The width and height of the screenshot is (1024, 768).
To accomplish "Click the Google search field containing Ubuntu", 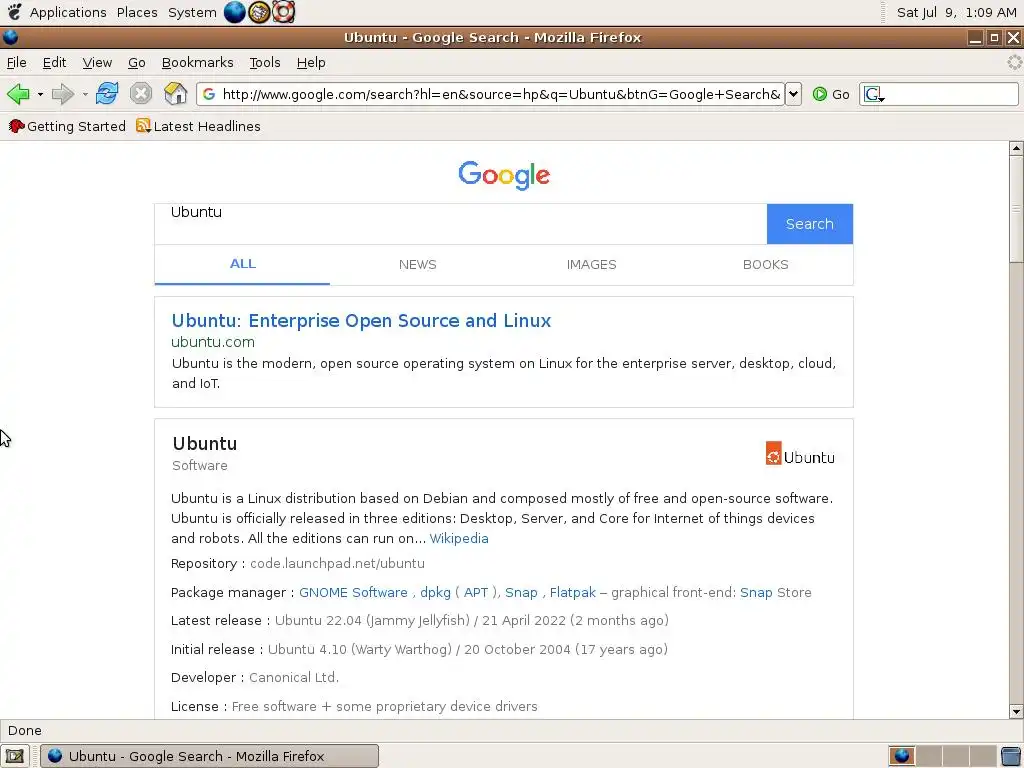I will tap(460, 223).
